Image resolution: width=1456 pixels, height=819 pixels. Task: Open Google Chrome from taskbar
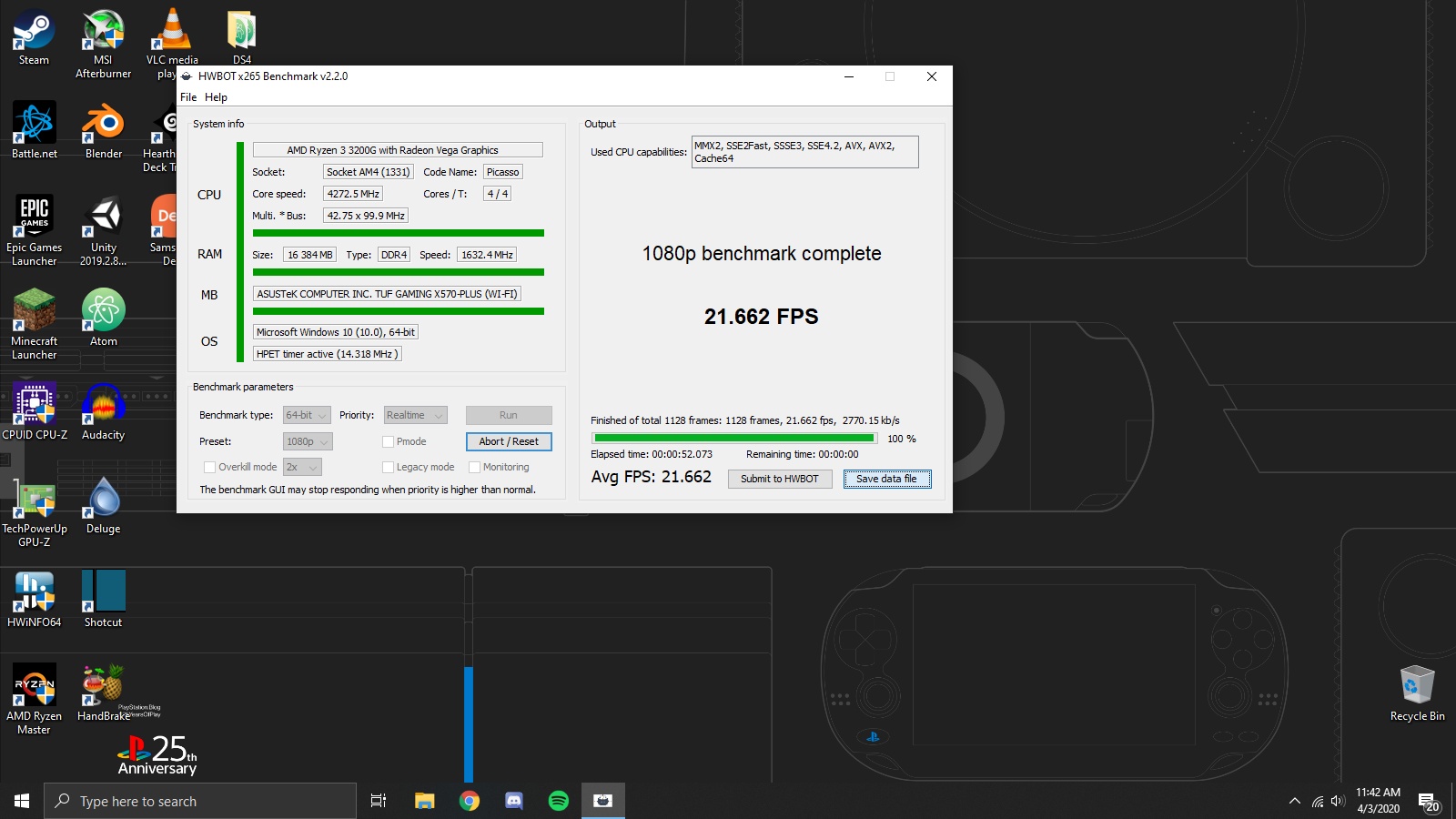pos(469,801)
